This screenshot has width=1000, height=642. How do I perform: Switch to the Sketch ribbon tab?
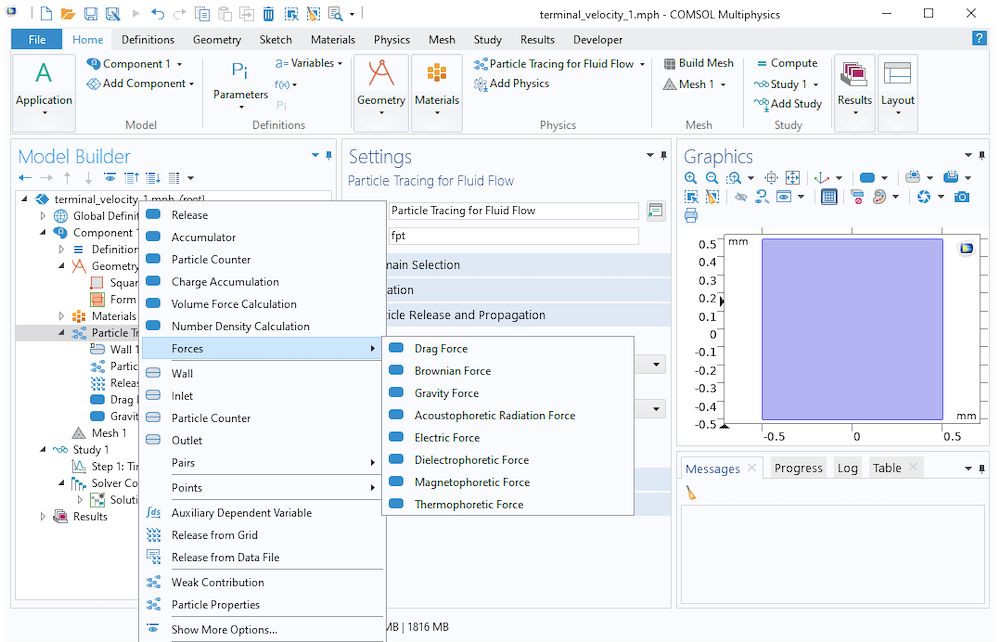pos(276,40)
